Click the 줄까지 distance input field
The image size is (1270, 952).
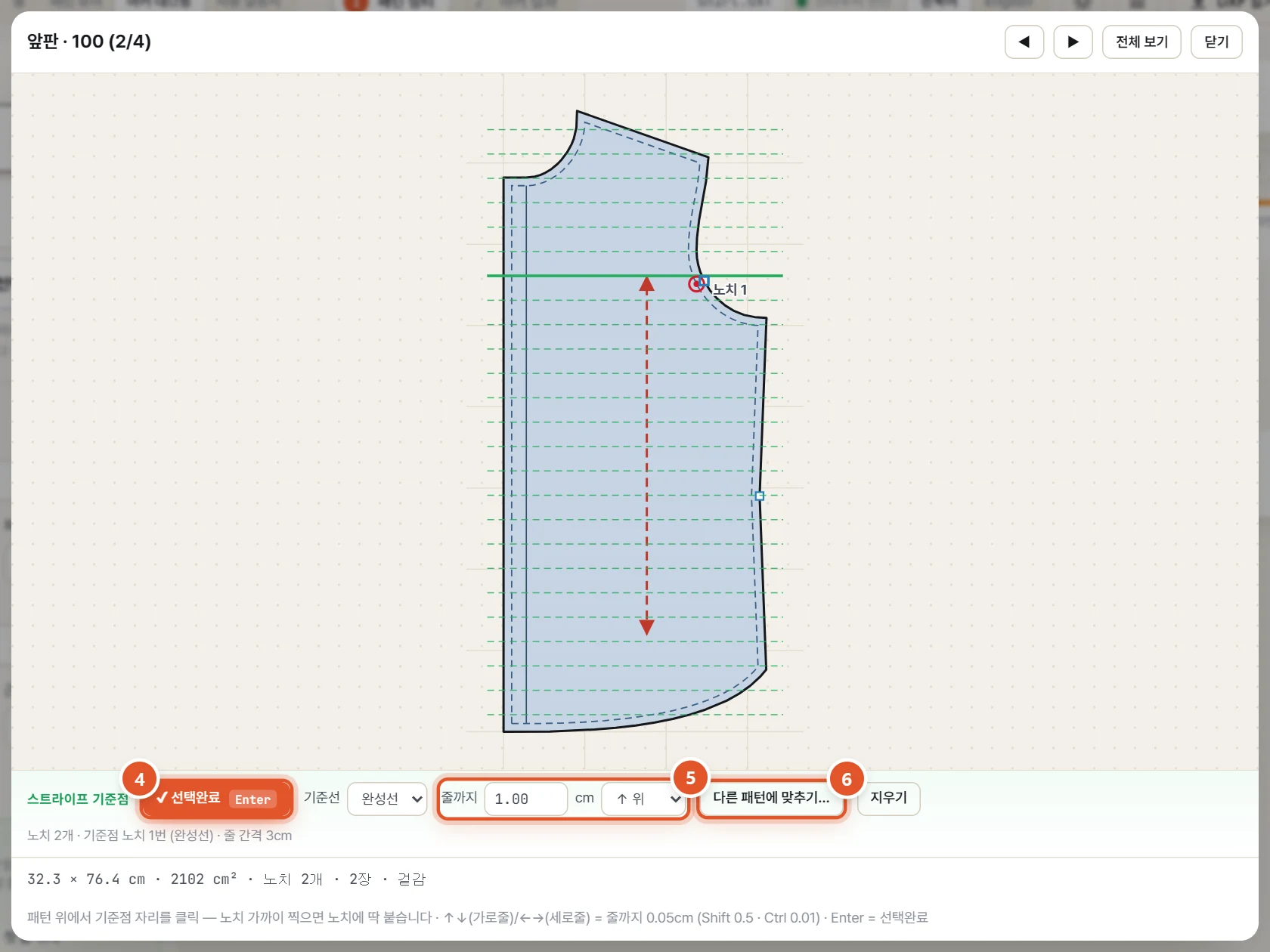[x=525, y=799]
